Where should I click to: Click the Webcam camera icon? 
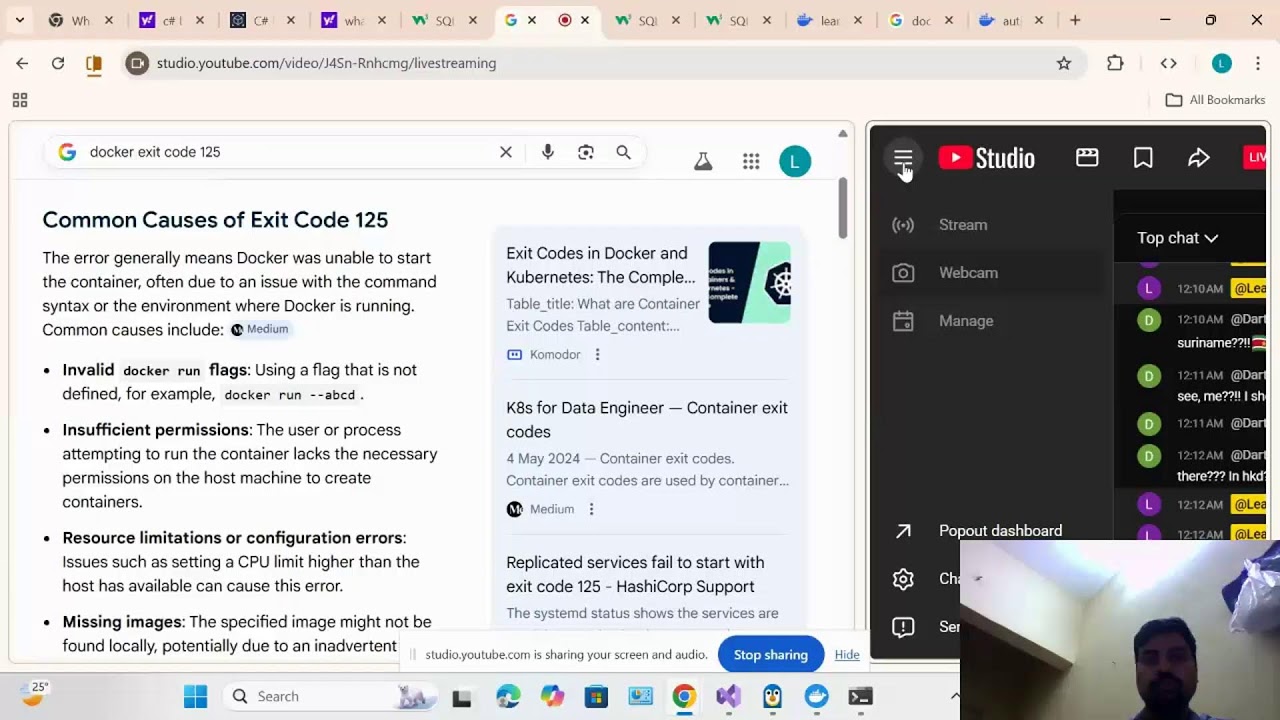(x=903, y=273)
